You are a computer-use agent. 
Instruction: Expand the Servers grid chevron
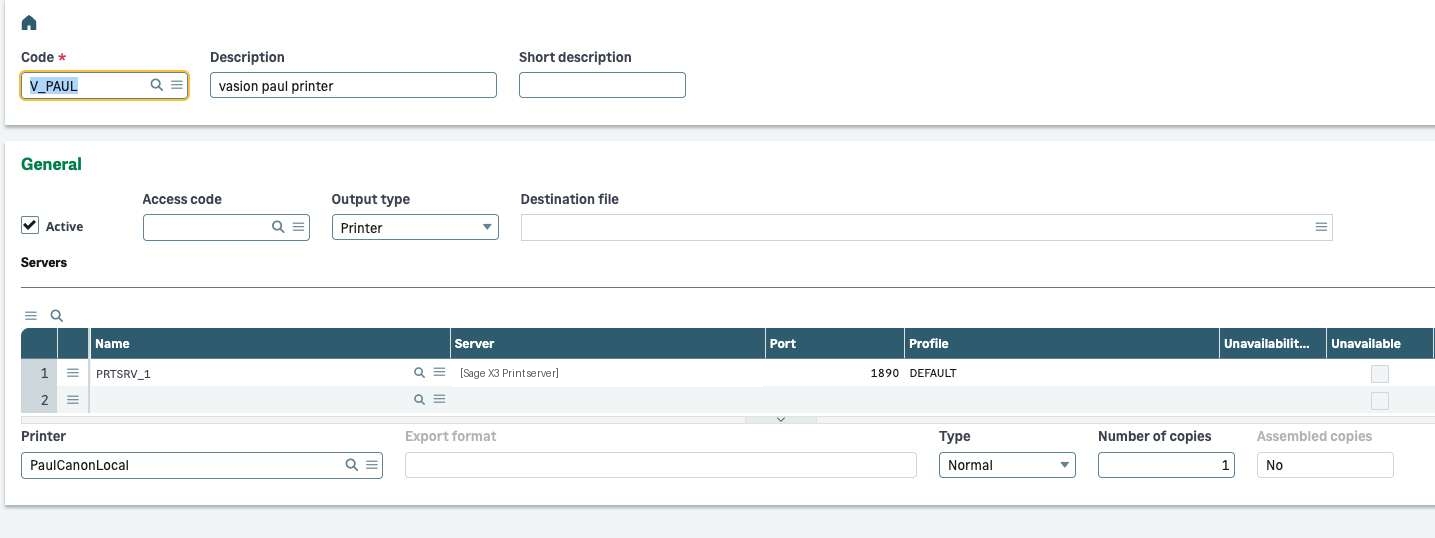click(781, 419)
